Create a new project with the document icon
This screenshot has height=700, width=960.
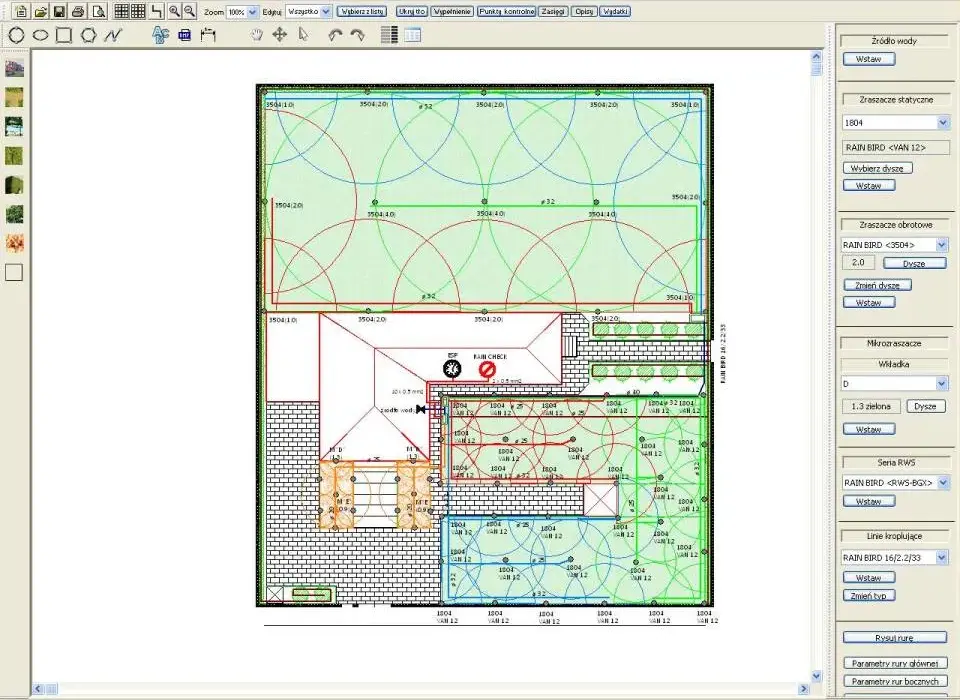21,11
